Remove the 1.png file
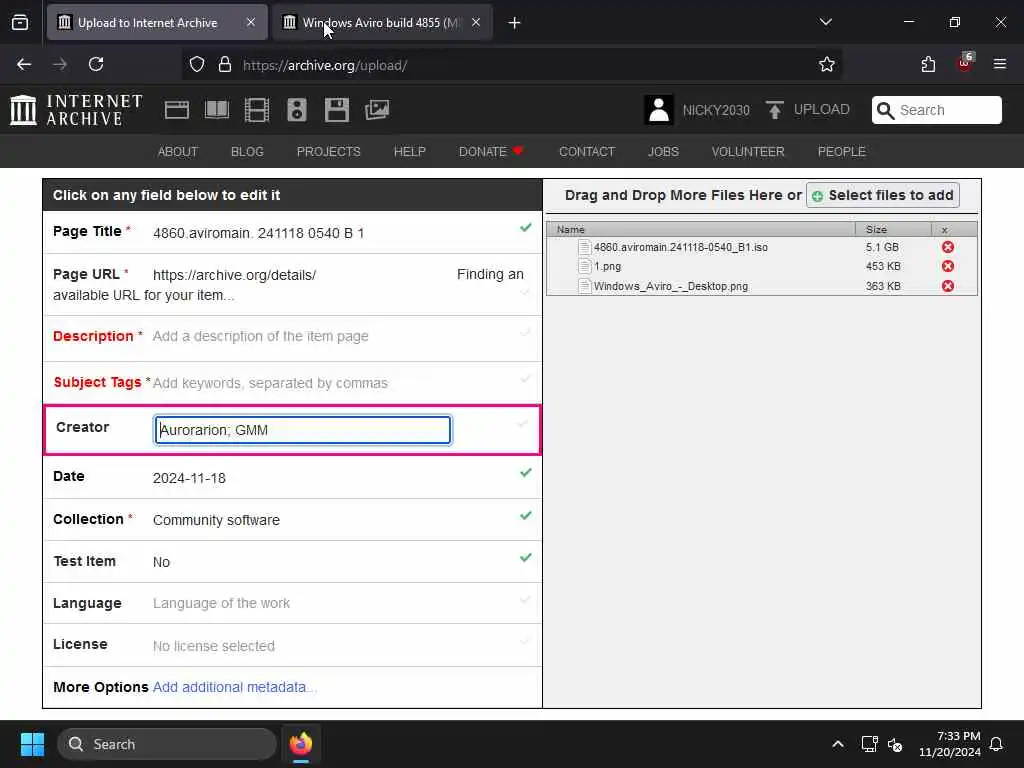Viewport: 1024px width, 768px height. point(948,266)
